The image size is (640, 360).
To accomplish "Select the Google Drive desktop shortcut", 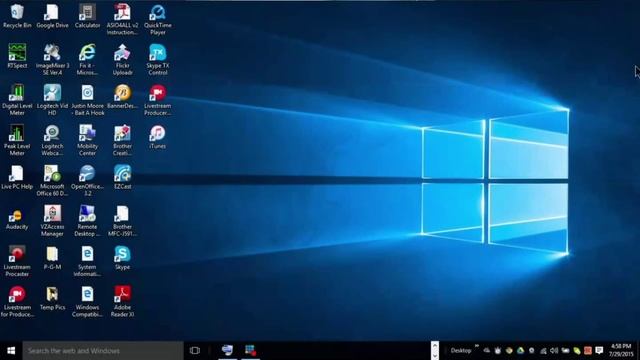I will [x=52, y=16].
